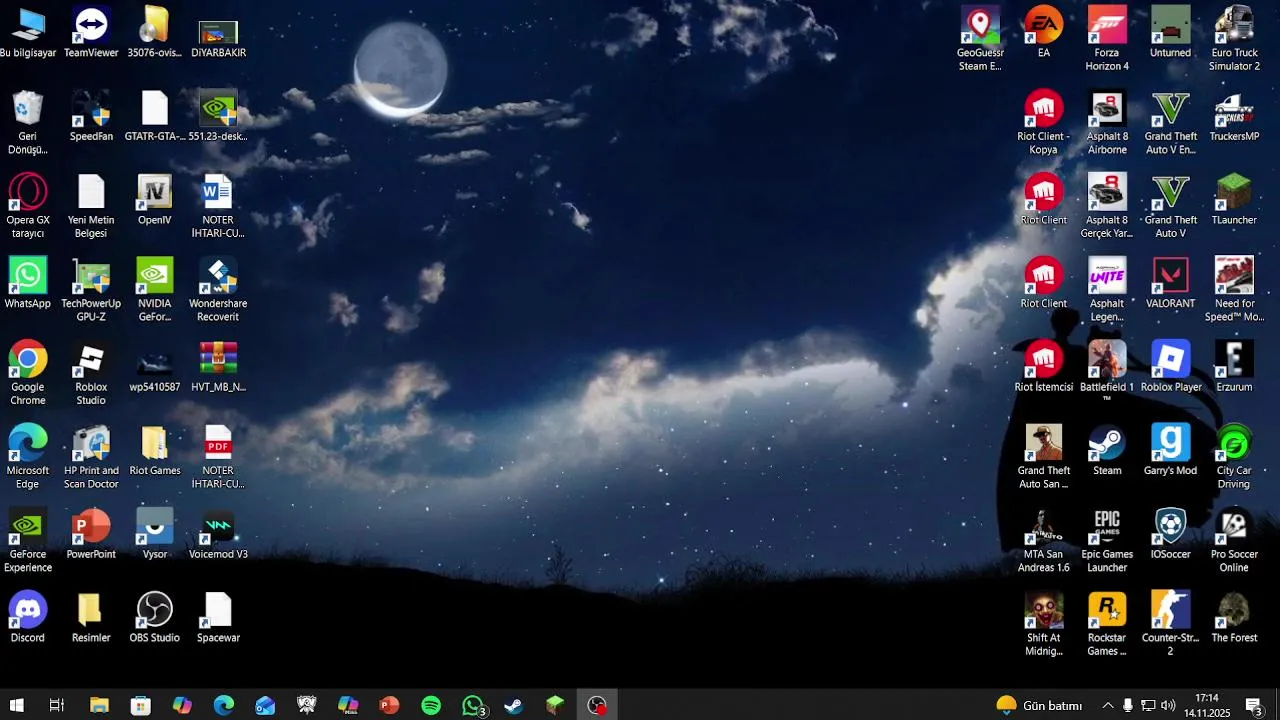The height and width of the screenshot is (720, 1280).
Task: Click the Discord desktop shortcut
Action: (x=28, y=617)
